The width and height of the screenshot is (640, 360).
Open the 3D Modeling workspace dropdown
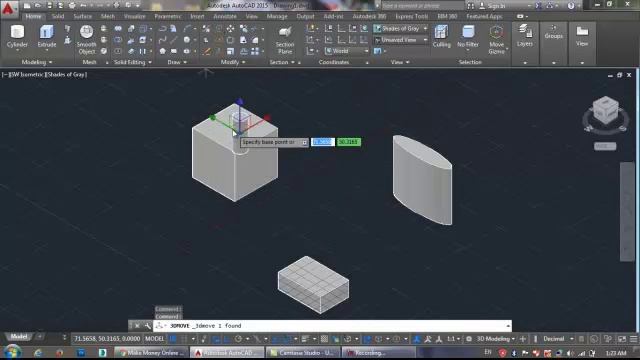495,339
